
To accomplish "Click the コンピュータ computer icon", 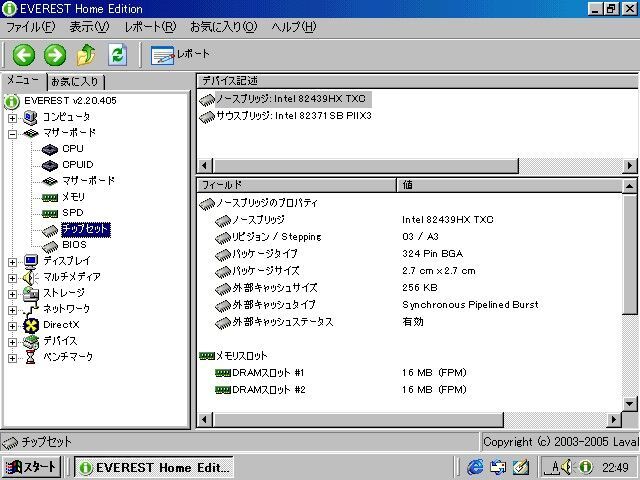I will point(30,118).
